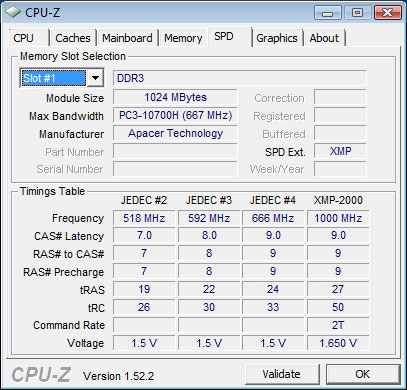Click the JEDEC #4 column header
This screenshot has height=390, width=407.
pos(273,200)
